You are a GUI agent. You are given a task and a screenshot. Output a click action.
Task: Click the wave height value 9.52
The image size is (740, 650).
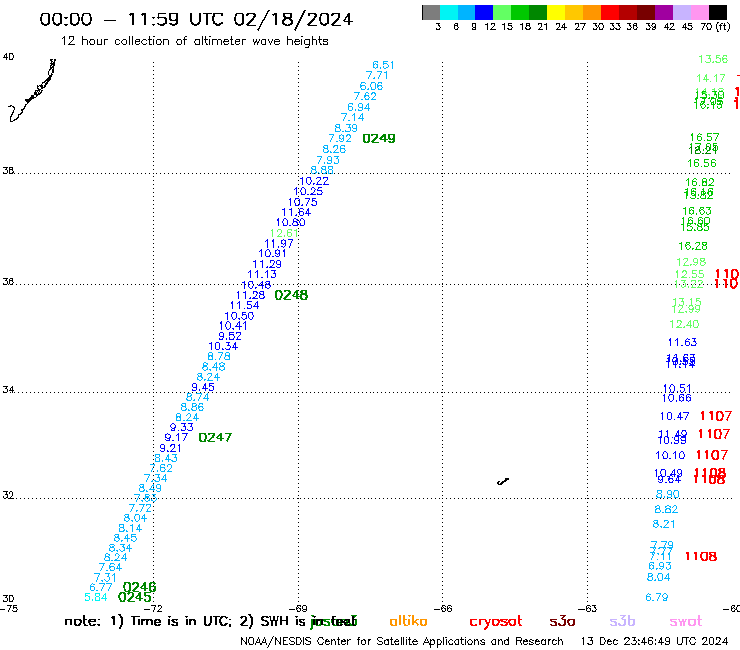230,336
